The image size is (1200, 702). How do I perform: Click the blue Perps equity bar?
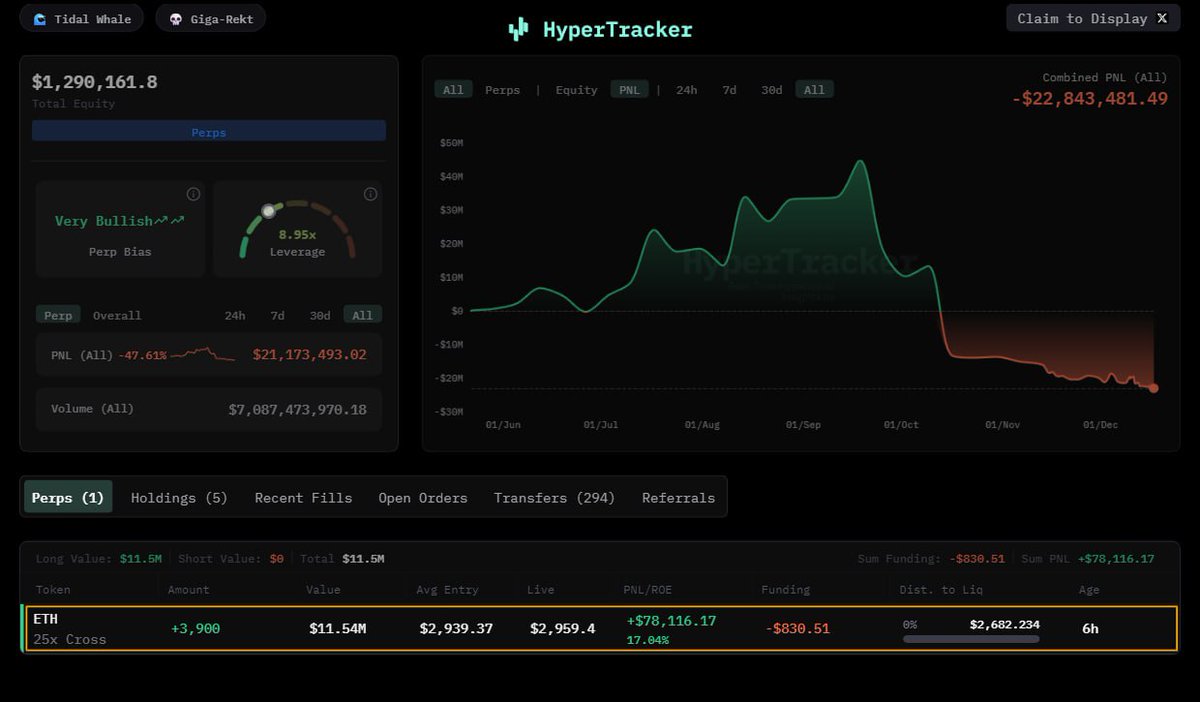[209, 131]
